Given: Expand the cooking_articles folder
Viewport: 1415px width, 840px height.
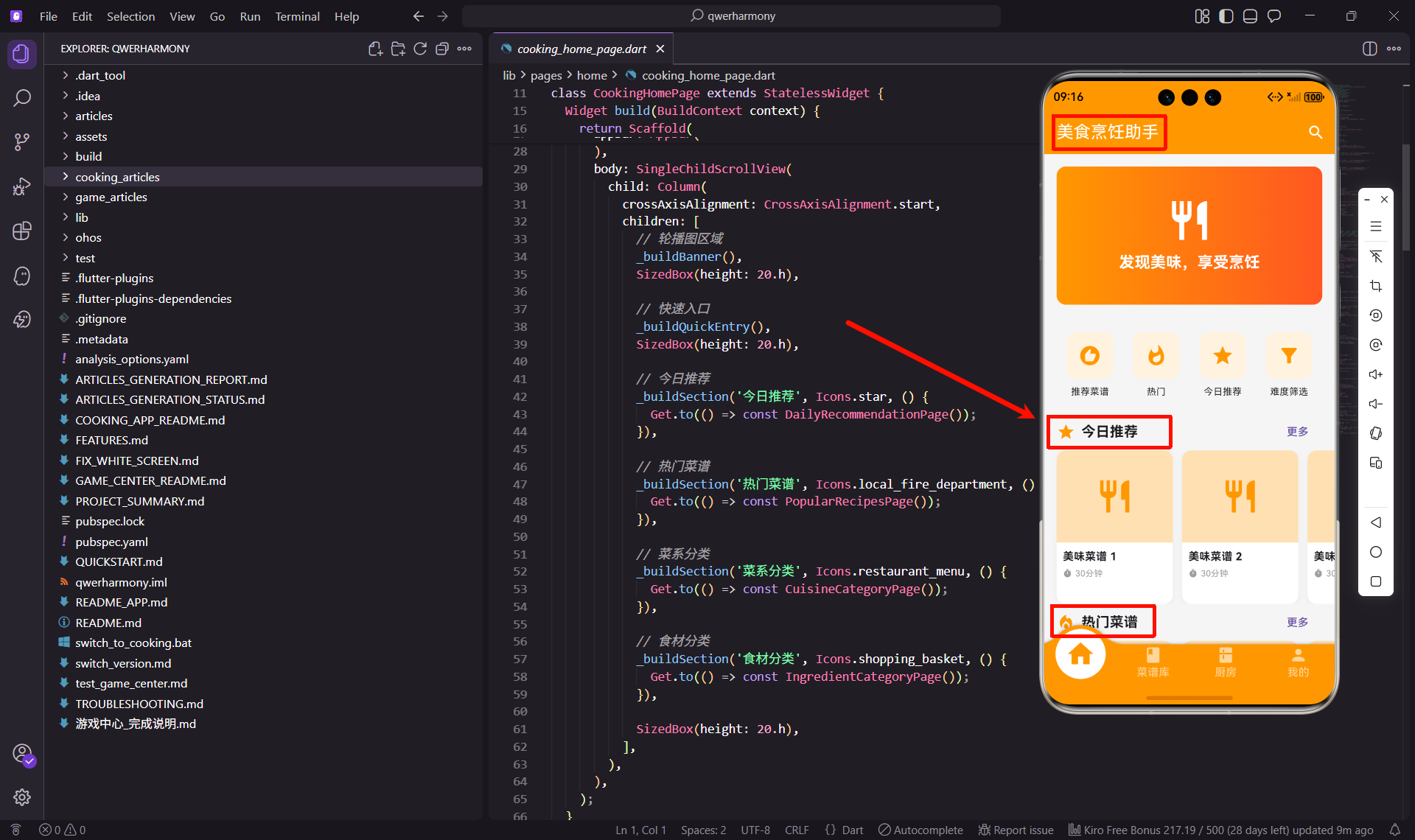Looking at the screenshot, I should pos(117,177).
